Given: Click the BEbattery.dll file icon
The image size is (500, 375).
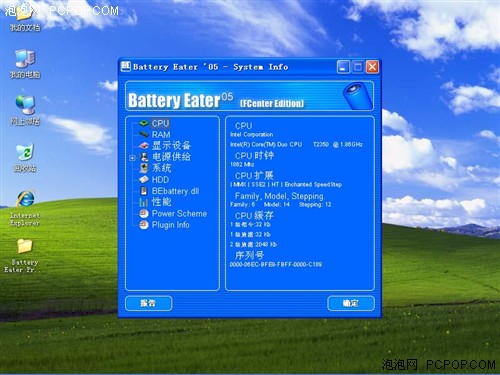Looking at the screenshot, I should pos(144,191).
